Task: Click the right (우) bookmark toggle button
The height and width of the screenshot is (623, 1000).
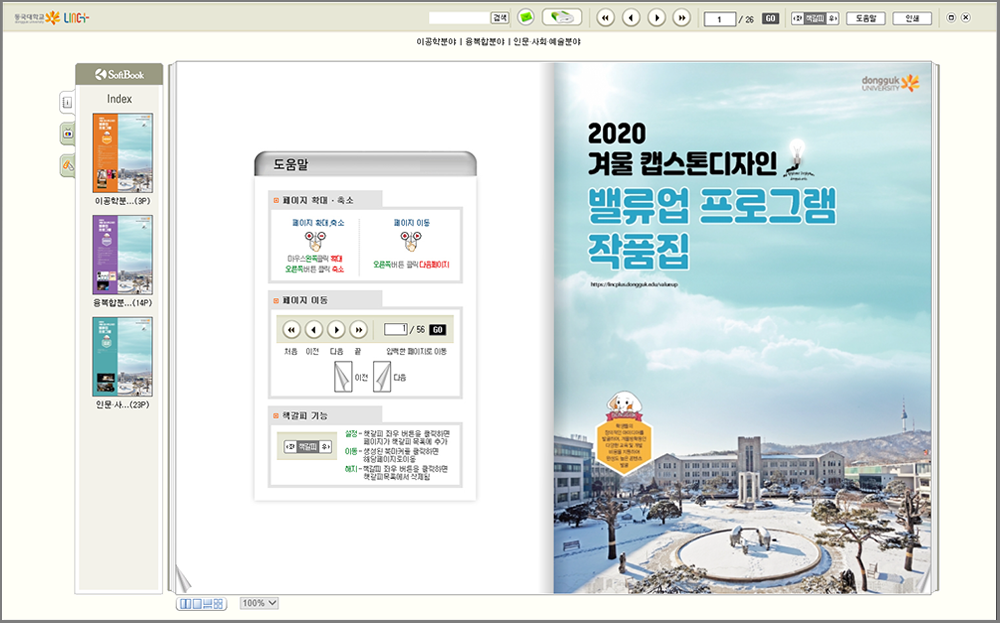Action: [x=832, y=18]
